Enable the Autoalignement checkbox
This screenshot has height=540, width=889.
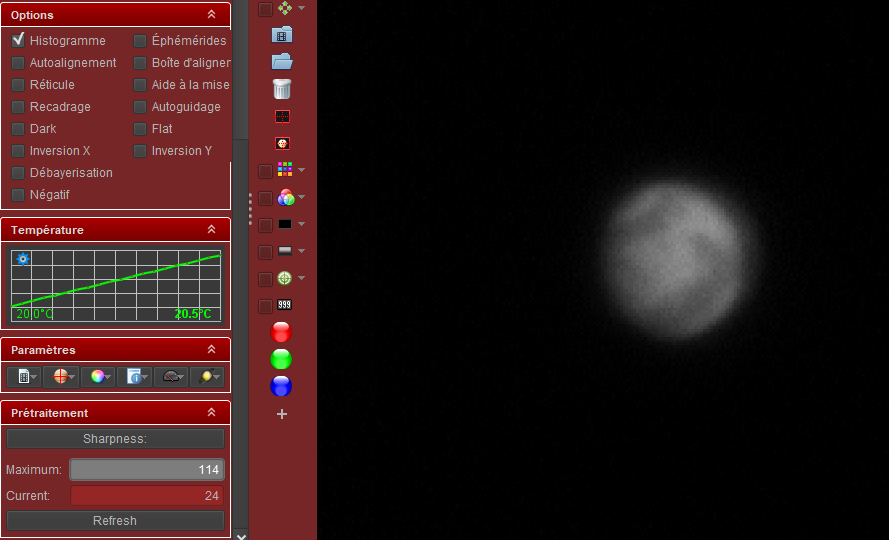point(18,62)
